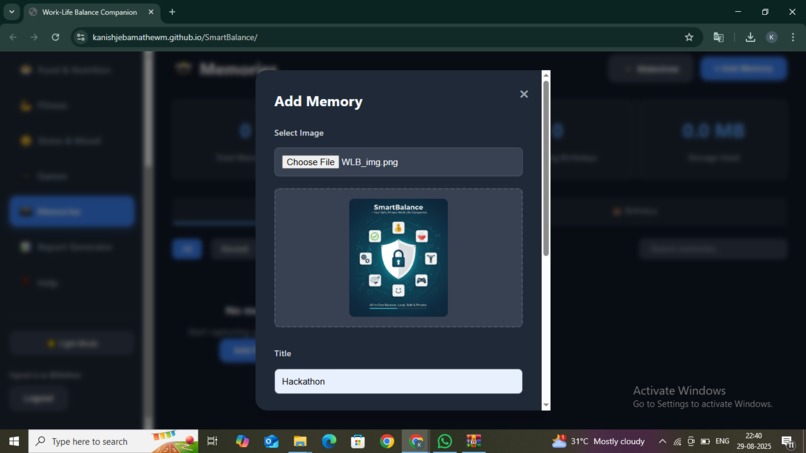Reload the current page
The width and height of the screenshot is (806, 453).
click(x=56, y=37)
